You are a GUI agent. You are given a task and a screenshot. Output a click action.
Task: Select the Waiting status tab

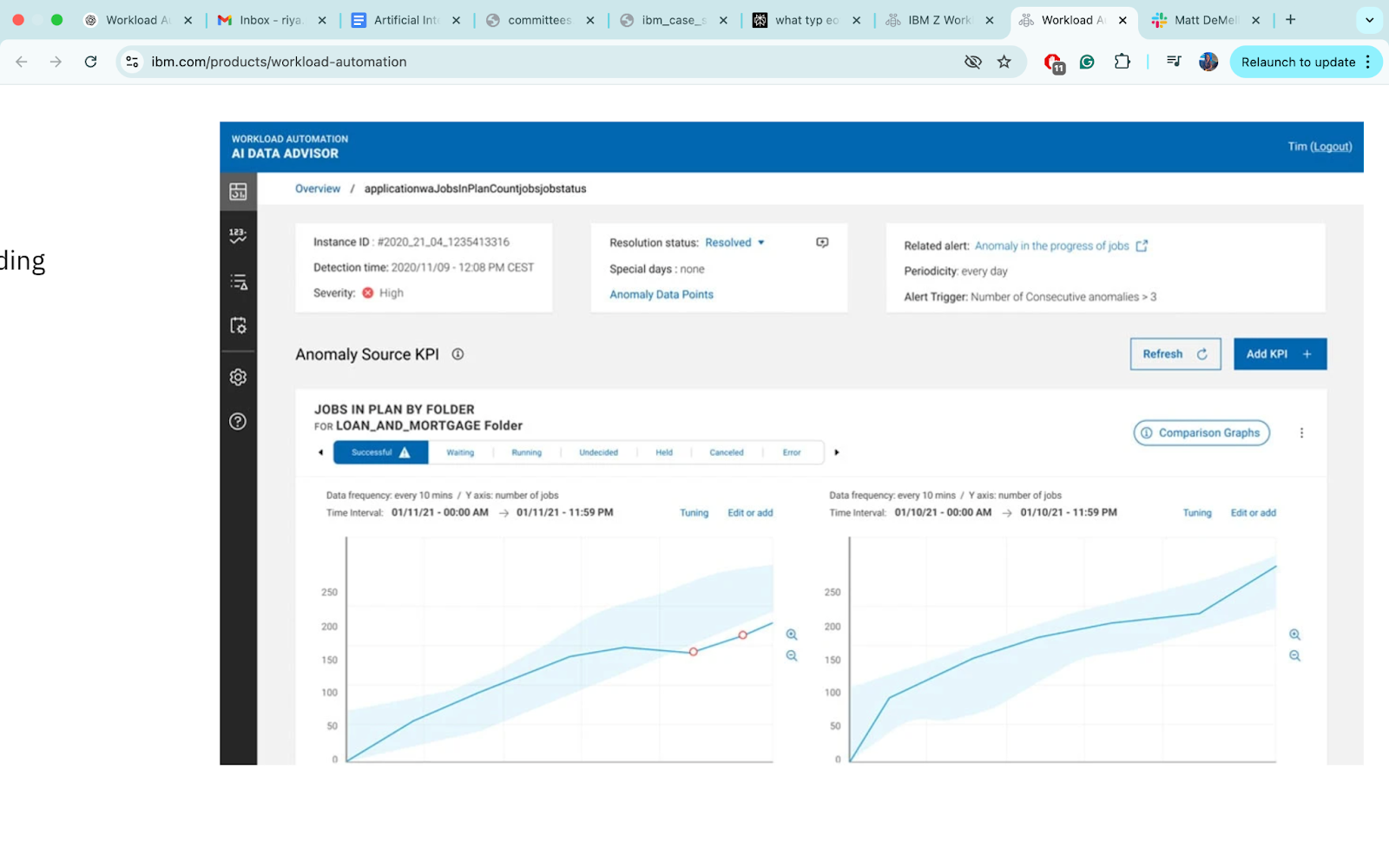pos(460,452)
